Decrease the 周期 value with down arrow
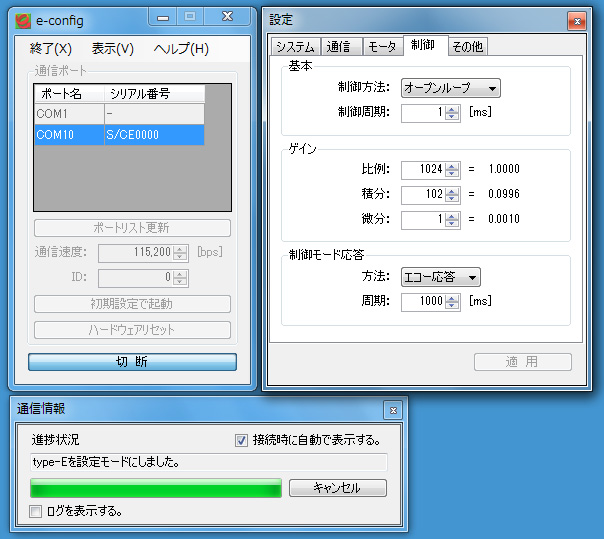Viewport: 604px width, 539px height. pyautogui.click(x=452, y=306)
